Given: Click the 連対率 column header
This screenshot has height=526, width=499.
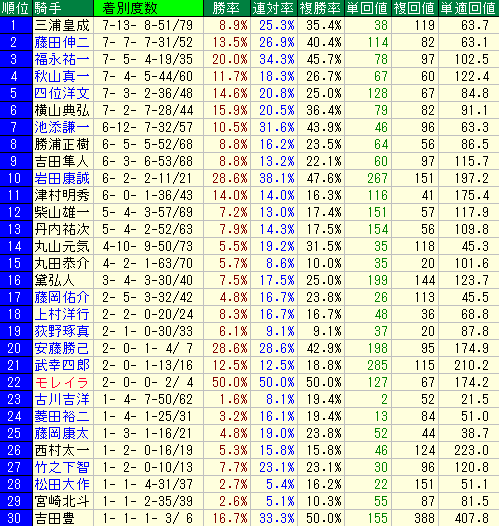Looking at the screenshot, I should coord(274,8).
